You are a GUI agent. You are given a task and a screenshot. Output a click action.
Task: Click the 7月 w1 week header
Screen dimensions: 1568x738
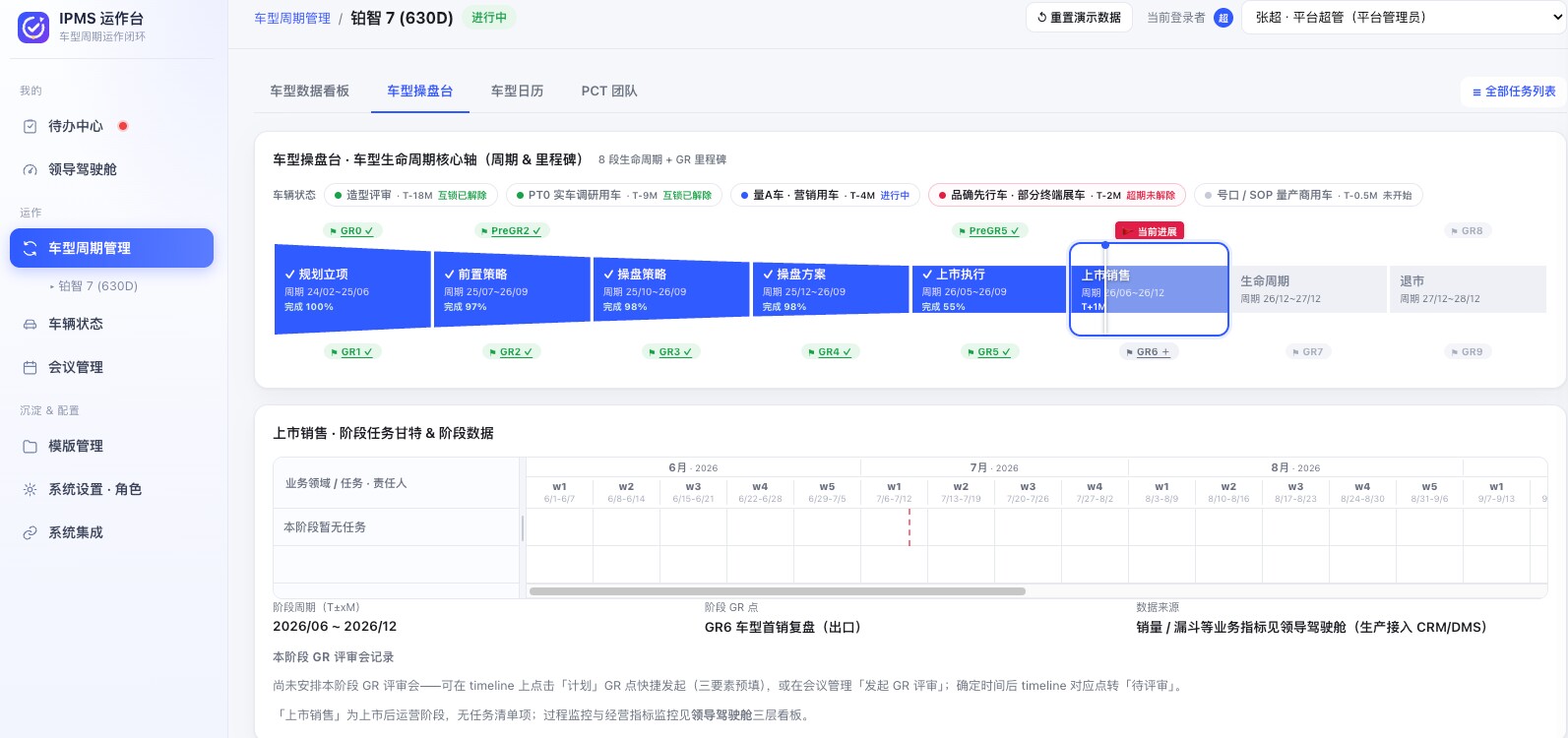point(894,492)
